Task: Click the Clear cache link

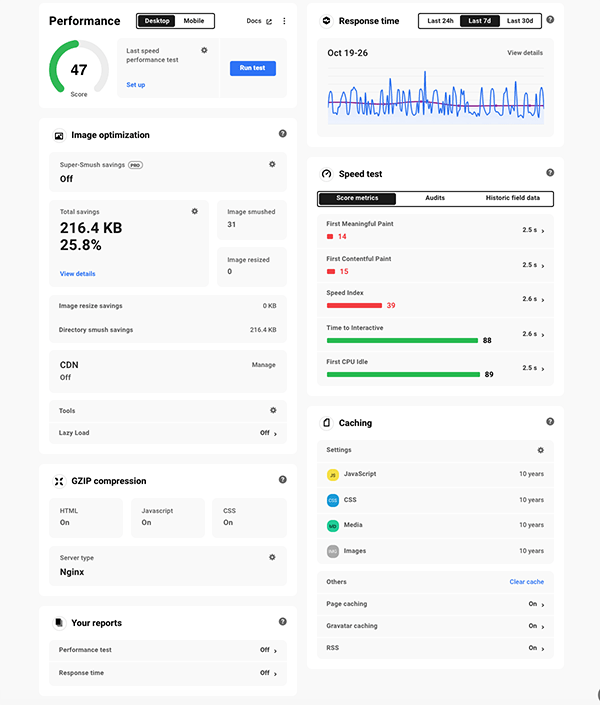Action: [526, 581]
